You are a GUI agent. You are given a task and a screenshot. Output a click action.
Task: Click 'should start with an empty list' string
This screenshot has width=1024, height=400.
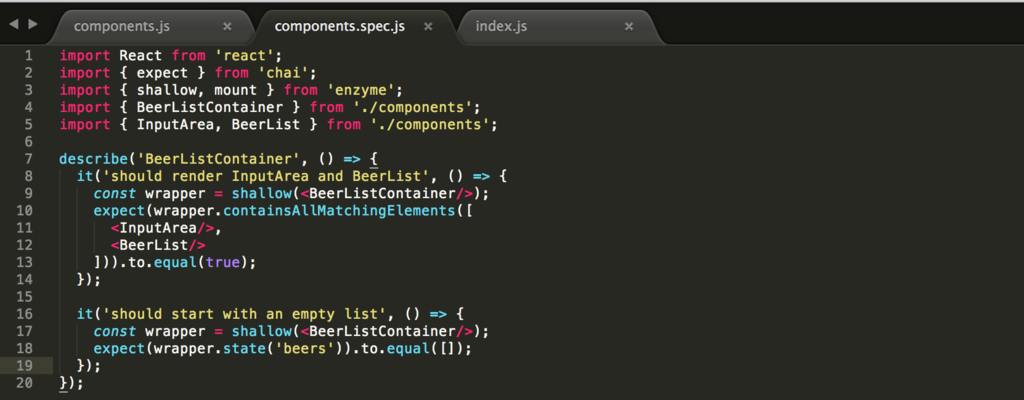pos(245,314)
